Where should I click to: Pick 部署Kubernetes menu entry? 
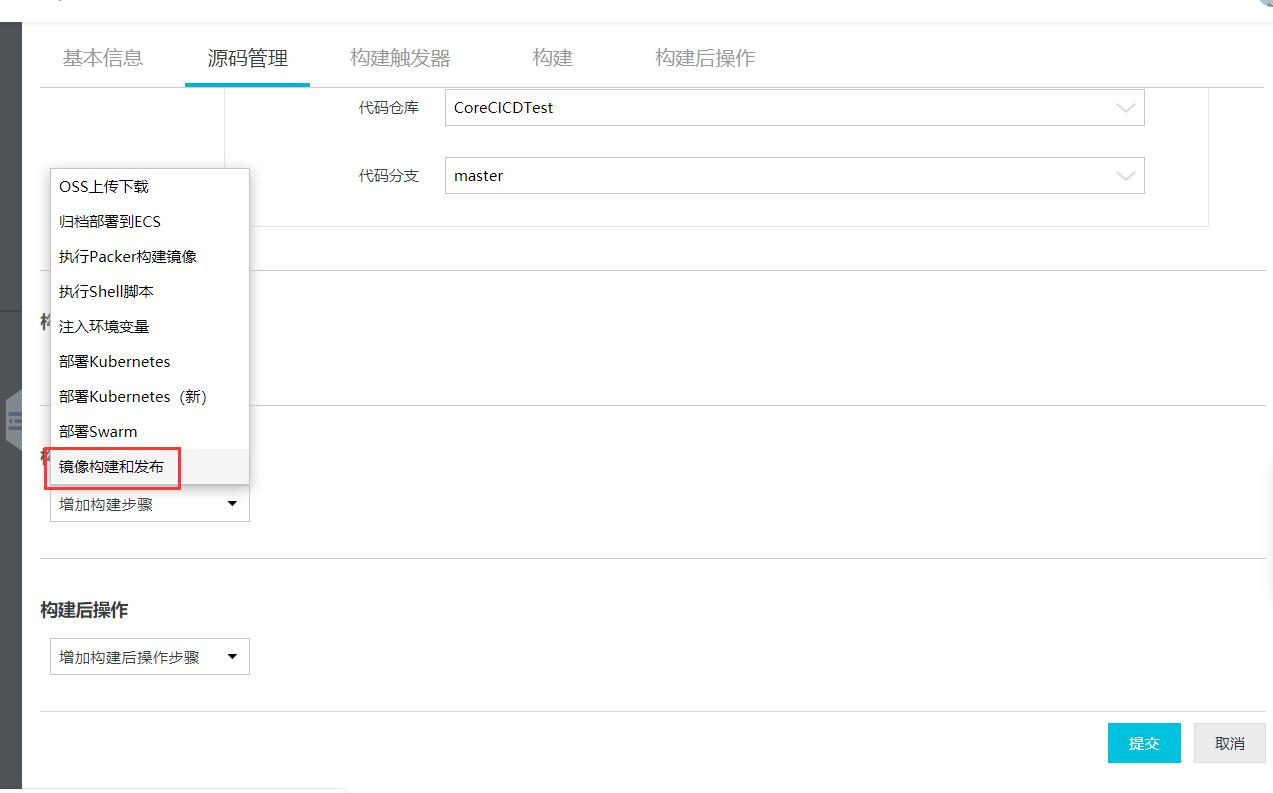coord(150,362)
